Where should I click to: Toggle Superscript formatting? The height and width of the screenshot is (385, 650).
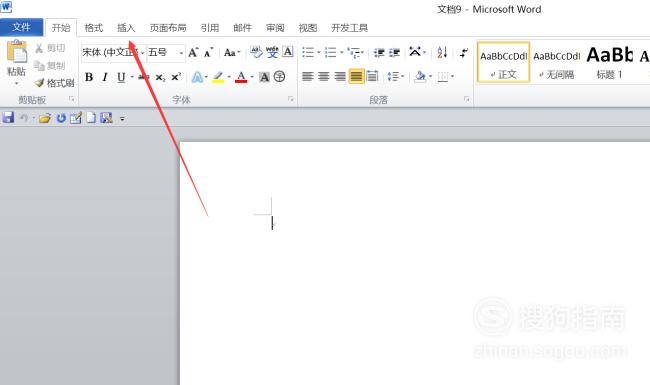[x=176, y=77]
